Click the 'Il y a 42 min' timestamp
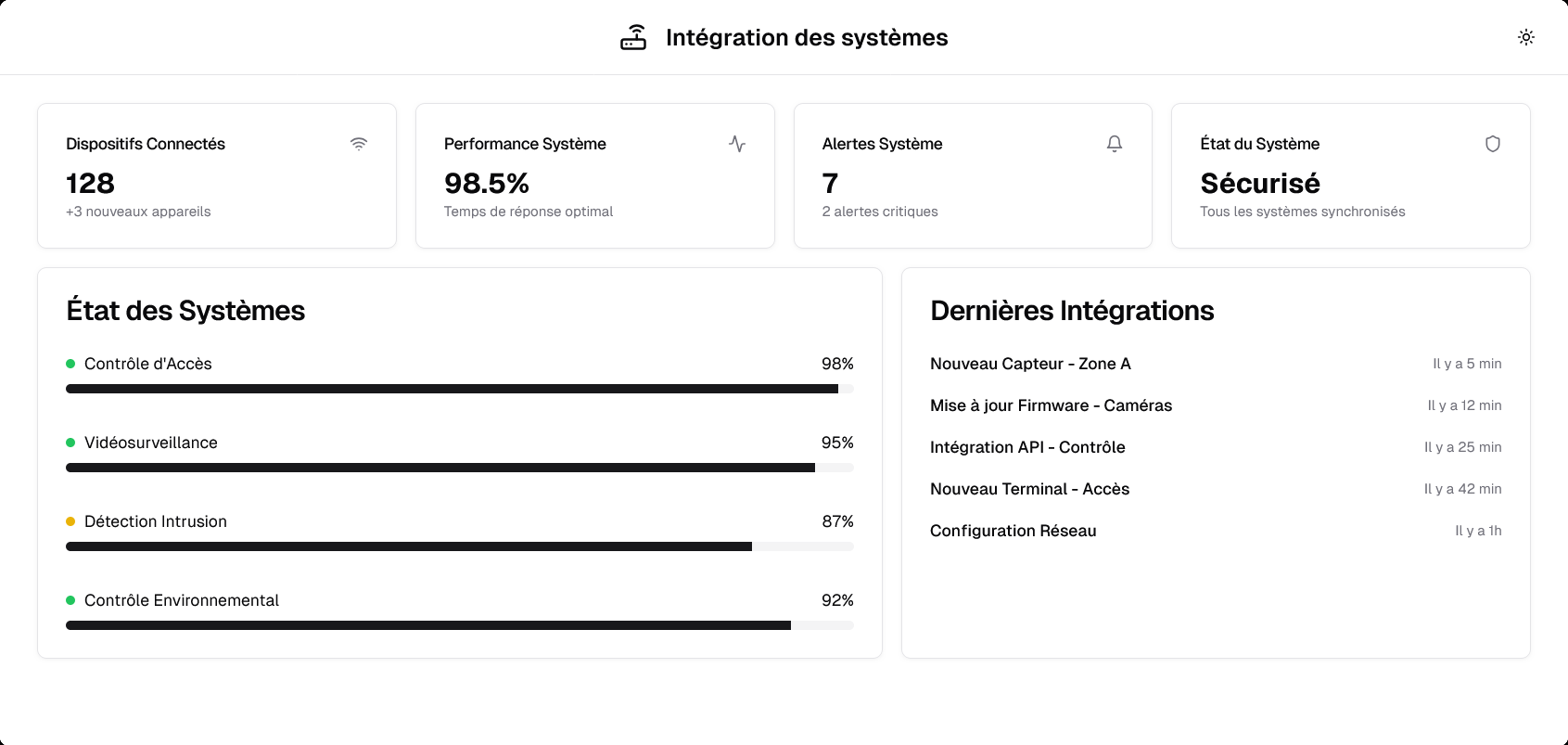 [x=1463, y=489]
